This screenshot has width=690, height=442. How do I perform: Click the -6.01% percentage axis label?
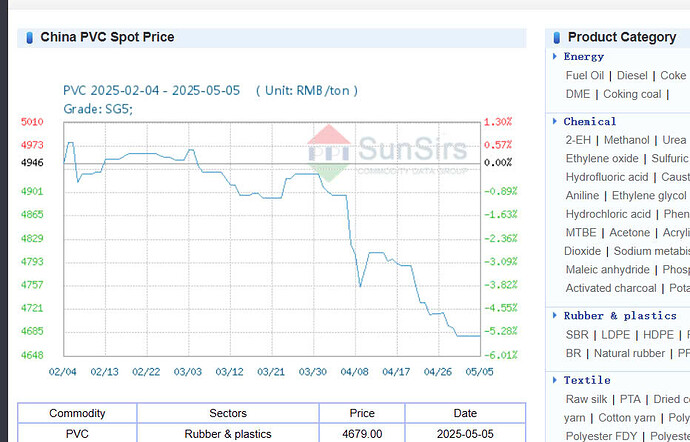[x=501, y=354]
